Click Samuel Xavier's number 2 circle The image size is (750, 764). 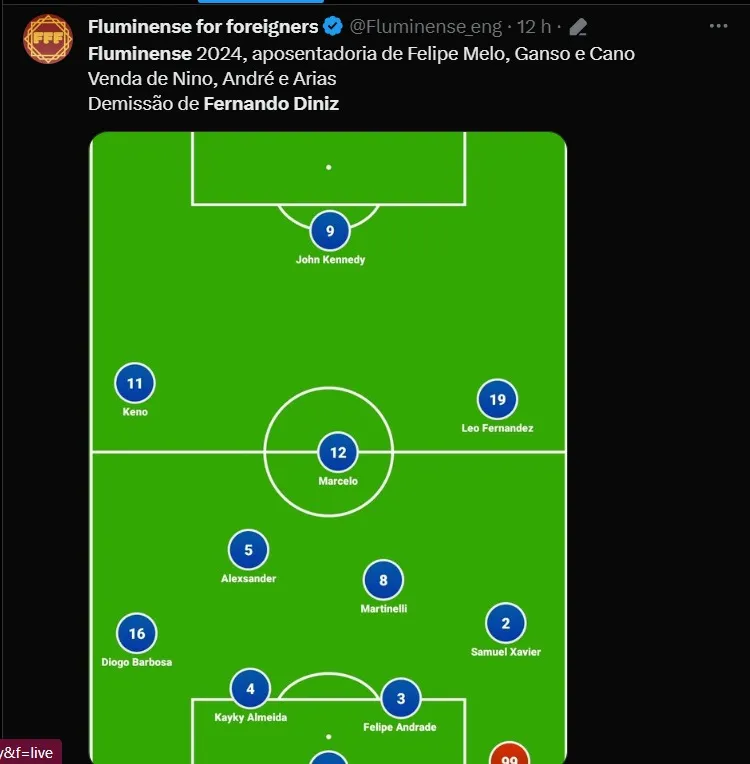click(x=505, y=624)
